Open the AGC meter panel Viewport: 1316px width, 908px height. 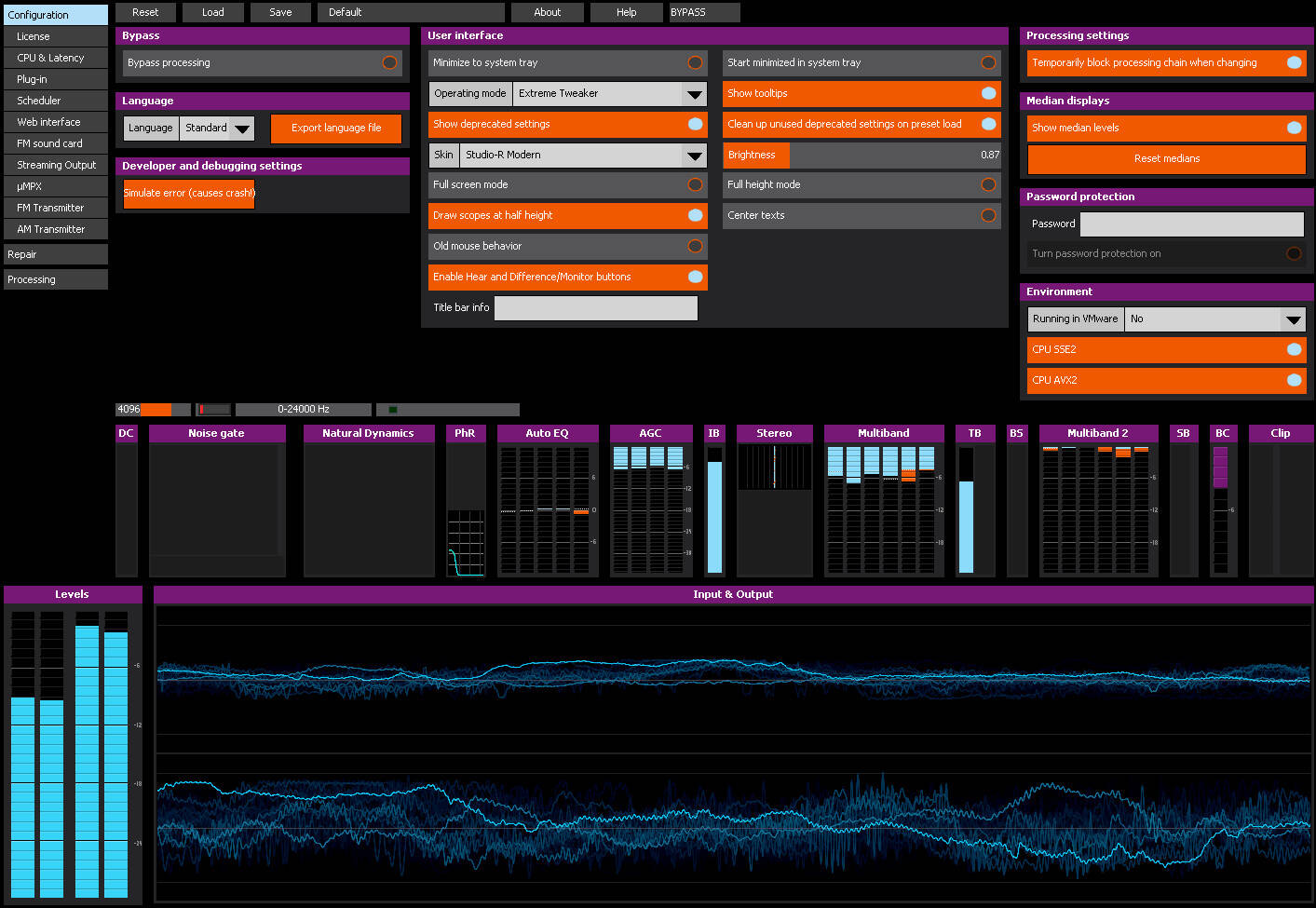coord(651,500)
